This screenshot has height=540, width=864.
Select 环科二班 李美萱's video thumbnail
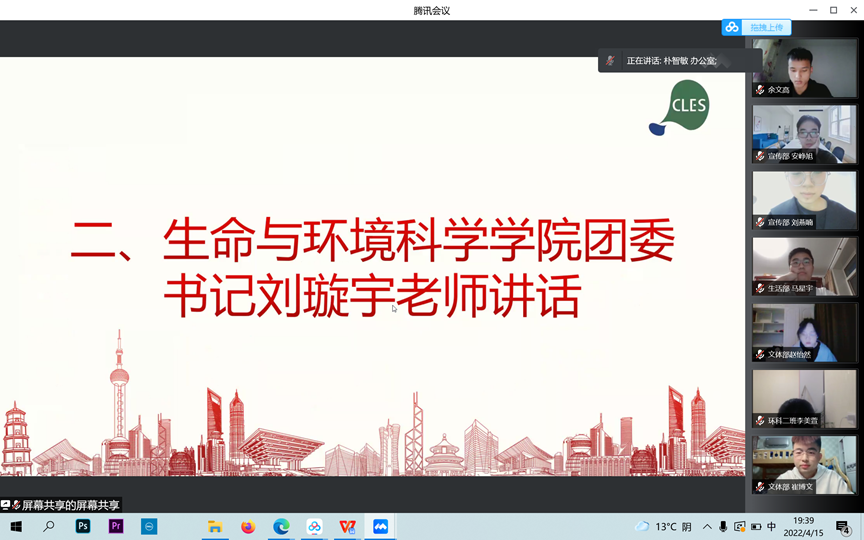[x=804, y=398]
